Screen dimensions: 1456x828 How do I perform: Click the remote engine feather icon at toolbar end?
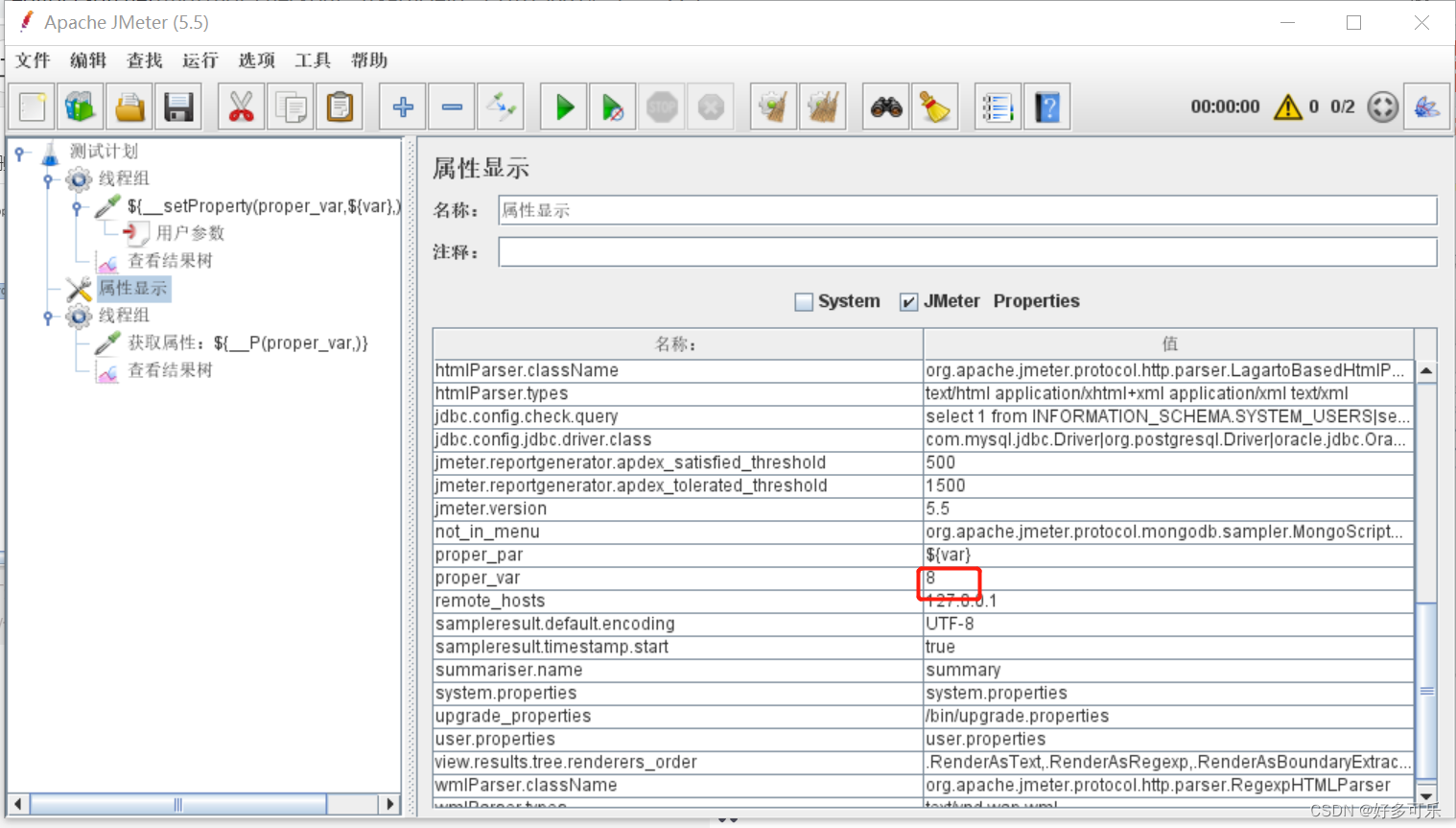[1426, 106]
